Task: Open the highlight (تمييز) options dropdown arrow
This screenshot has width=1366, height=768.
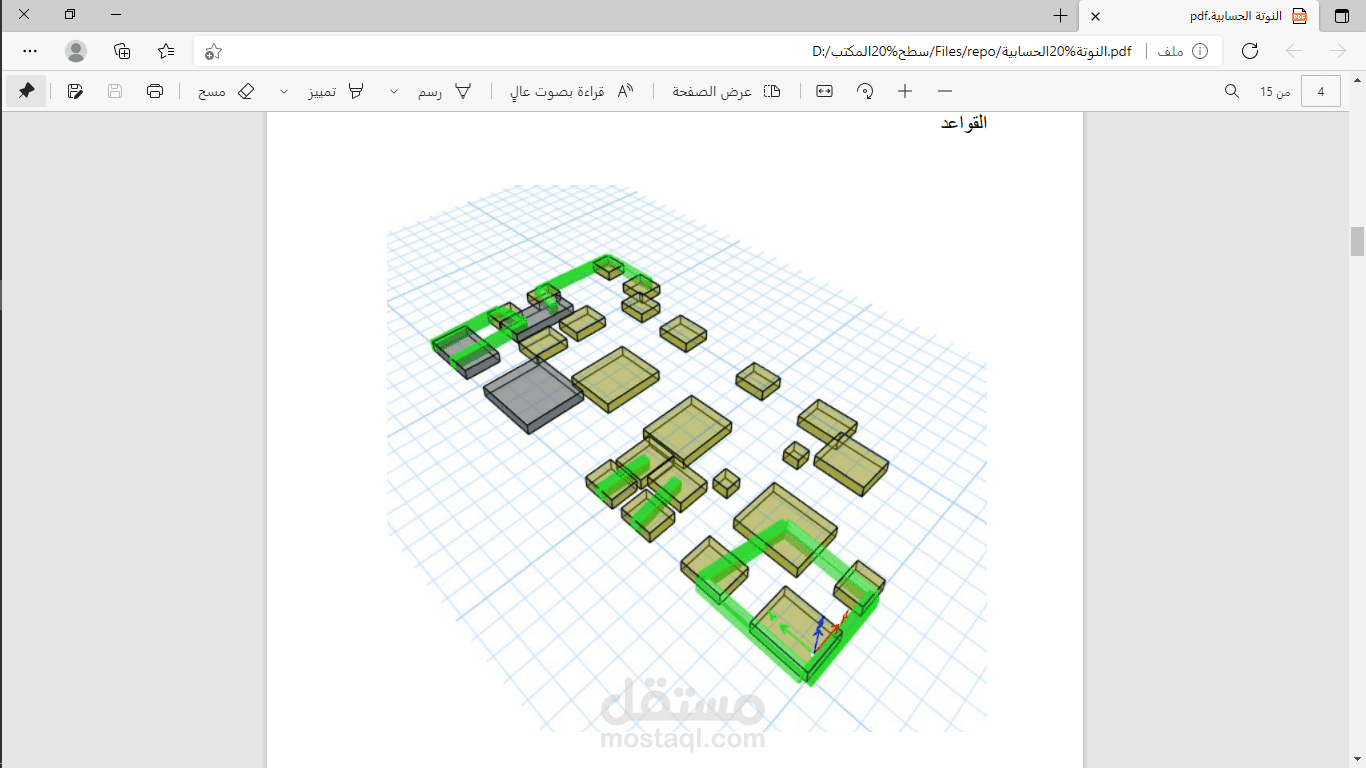Action: pos(284,91)
